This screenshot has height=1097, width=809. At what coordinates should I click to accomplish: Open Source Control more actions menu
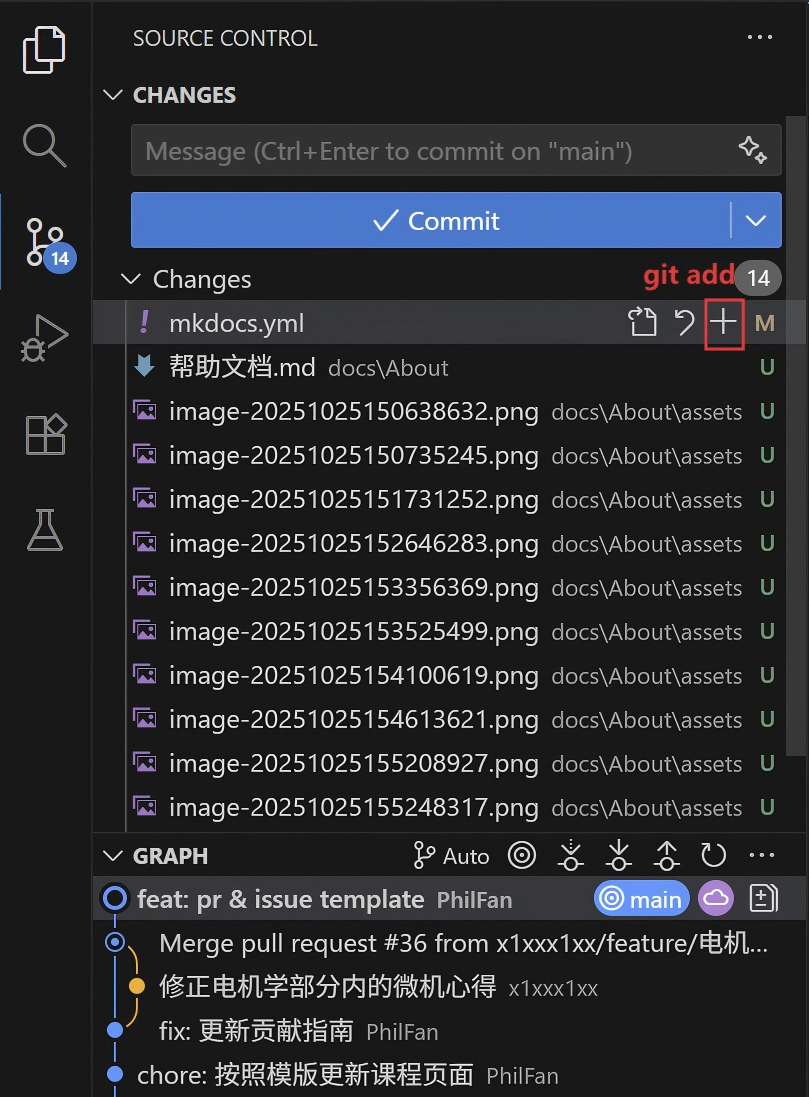[x=760, y=38]
